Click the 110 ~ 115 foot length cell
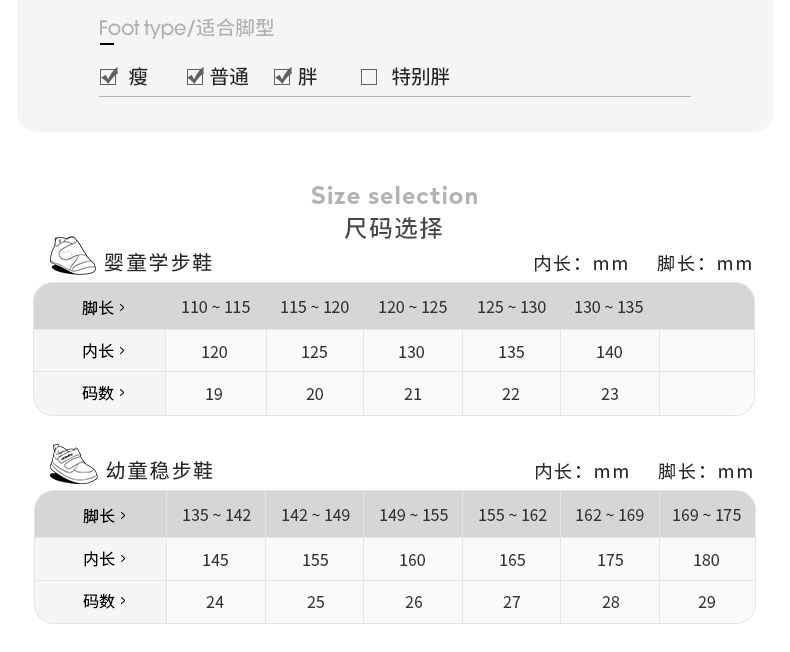 coord(216,307)
